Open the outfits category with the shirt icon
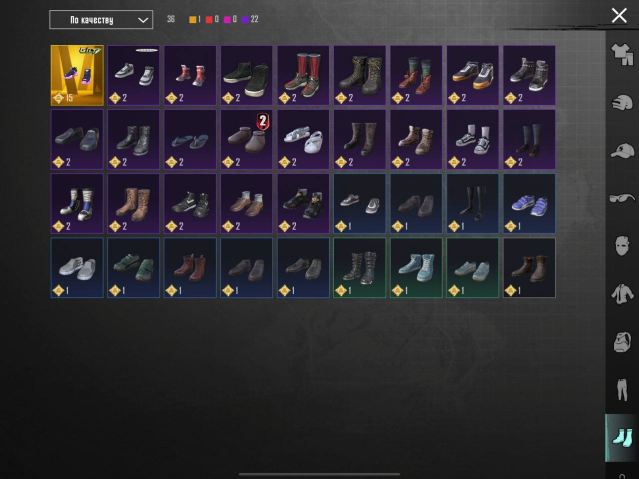 [x=622, y=54]
